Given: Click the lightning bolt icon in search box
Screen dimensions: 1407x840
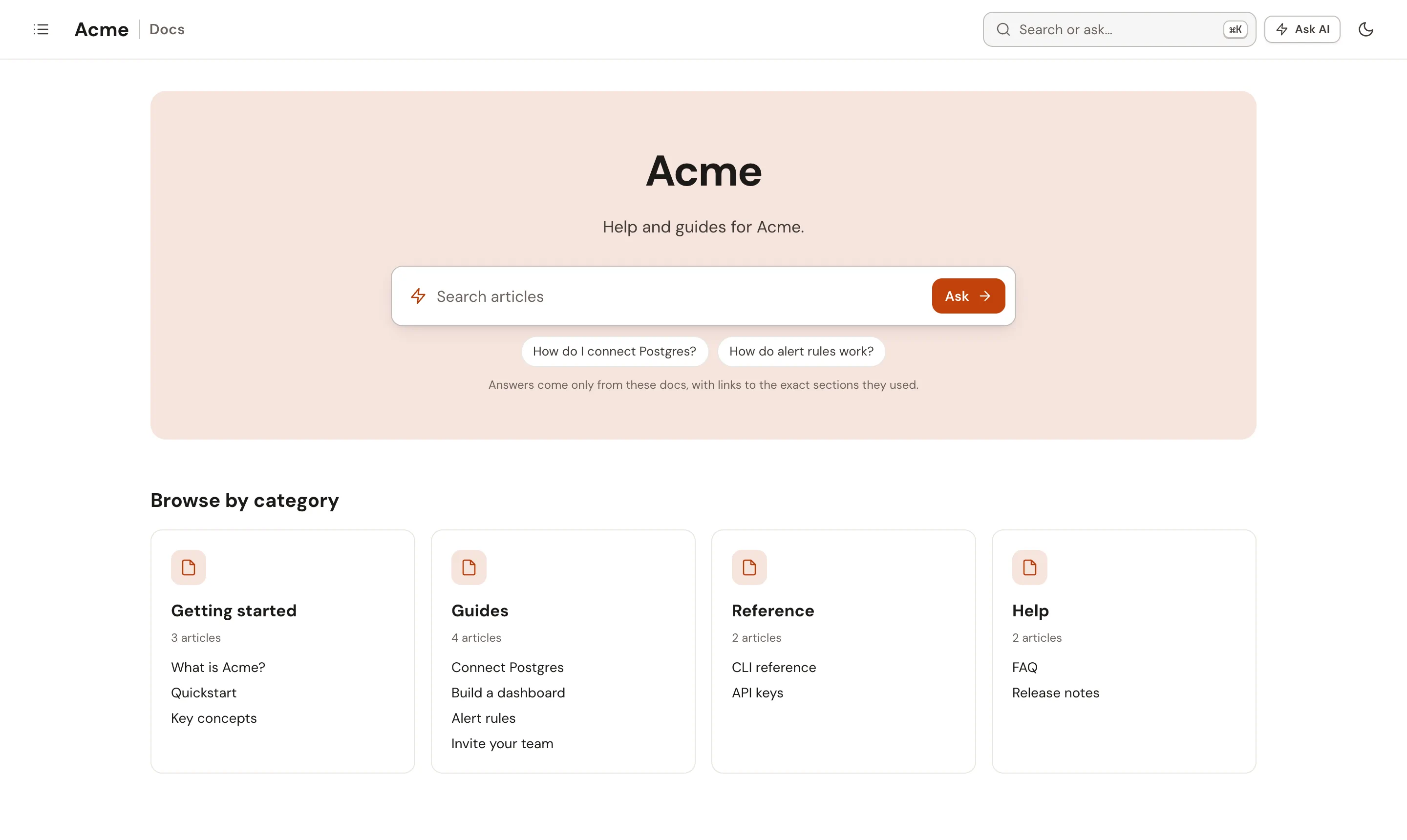Looking at the screenshot, I should [418, 296].
